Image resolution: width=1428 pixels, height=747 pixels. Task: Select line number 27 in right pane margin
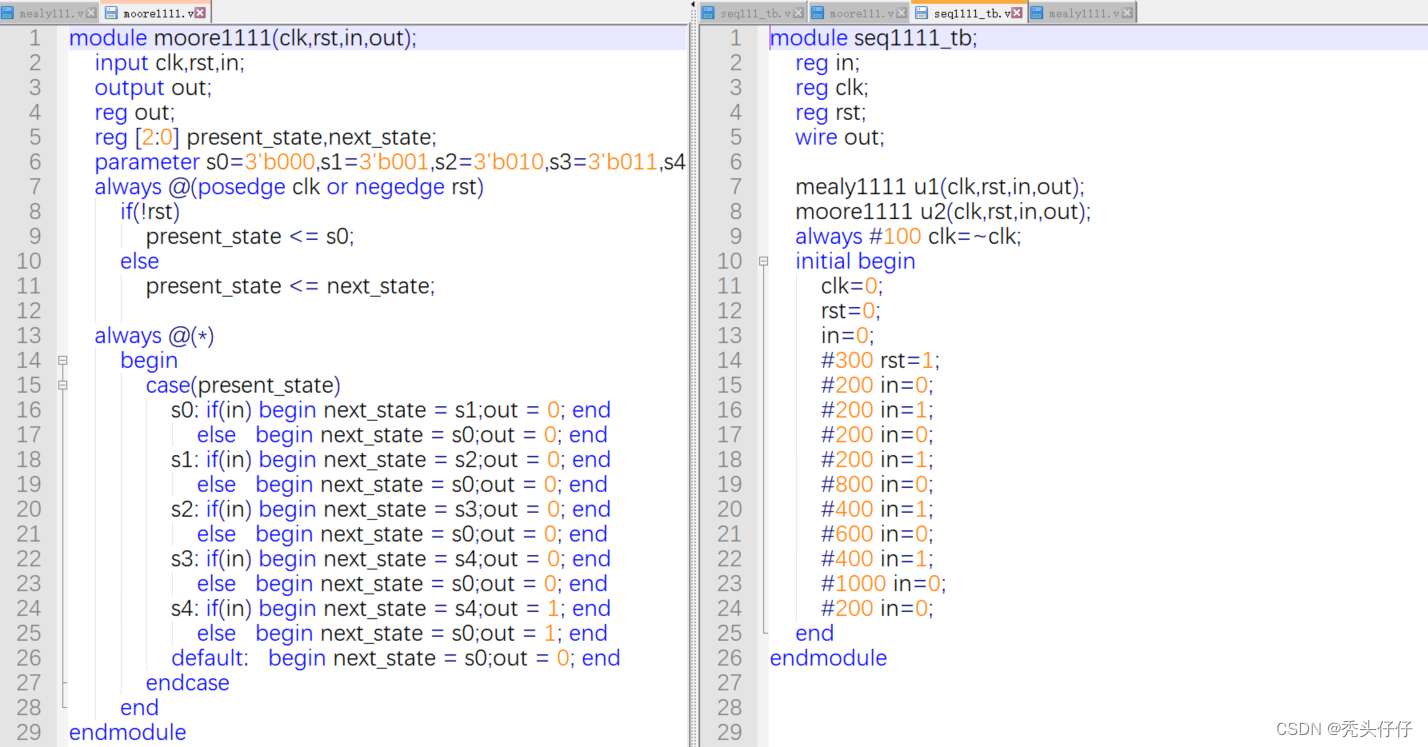pos(730,683)
